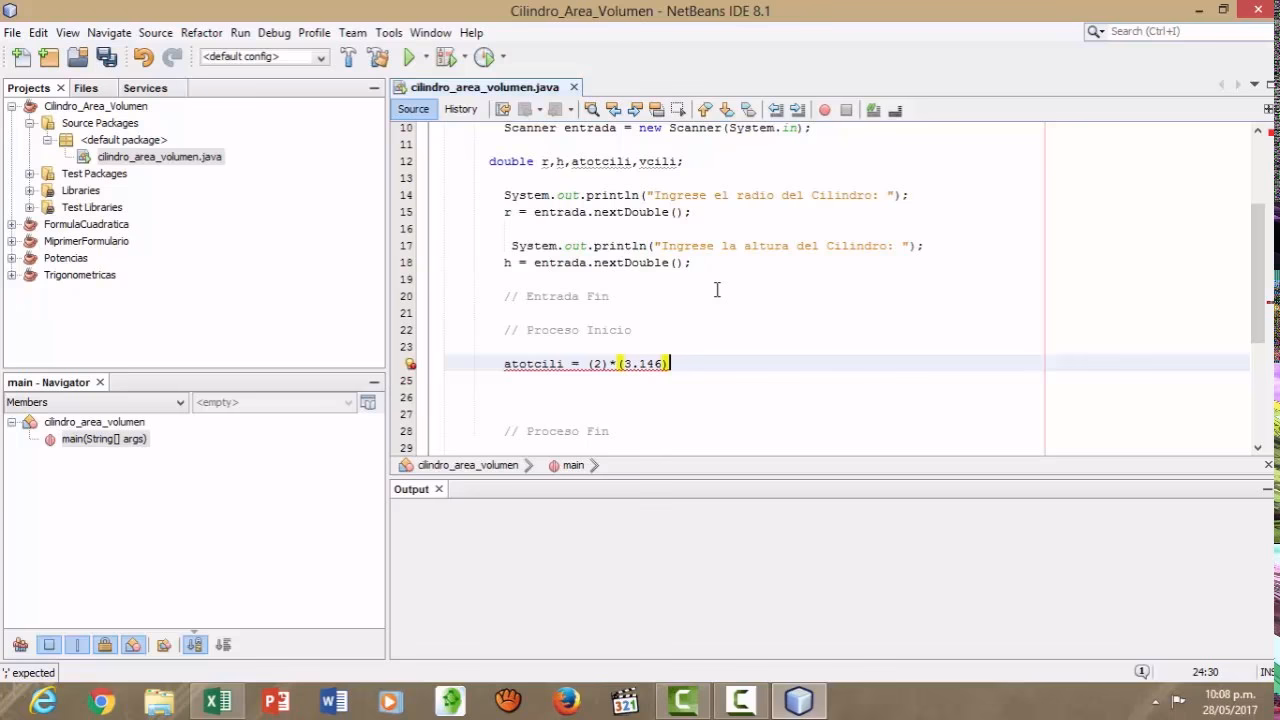Collapse the Navigator panel with the minimize bar
1280x720 pixels.
(373, 382)
